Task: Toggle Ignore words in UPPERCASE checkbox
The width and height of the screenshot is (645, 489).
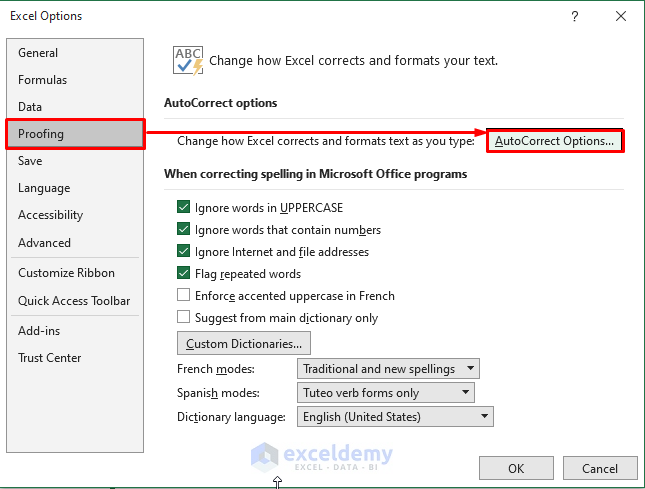Action: pyautogui.click(x=184, y=208)
